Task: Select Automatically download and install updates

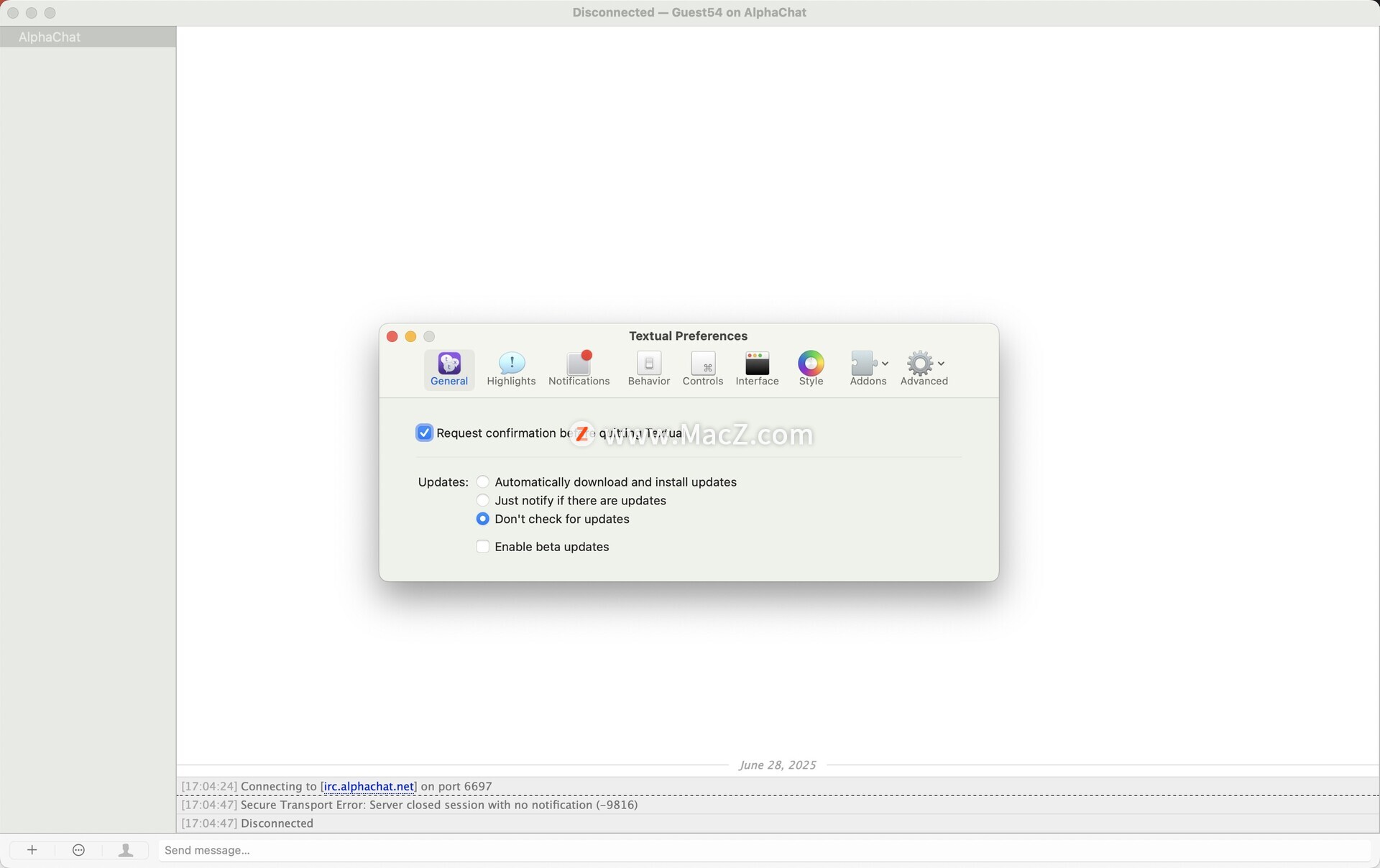Action: pyautogui.click(x=483, y=481)
